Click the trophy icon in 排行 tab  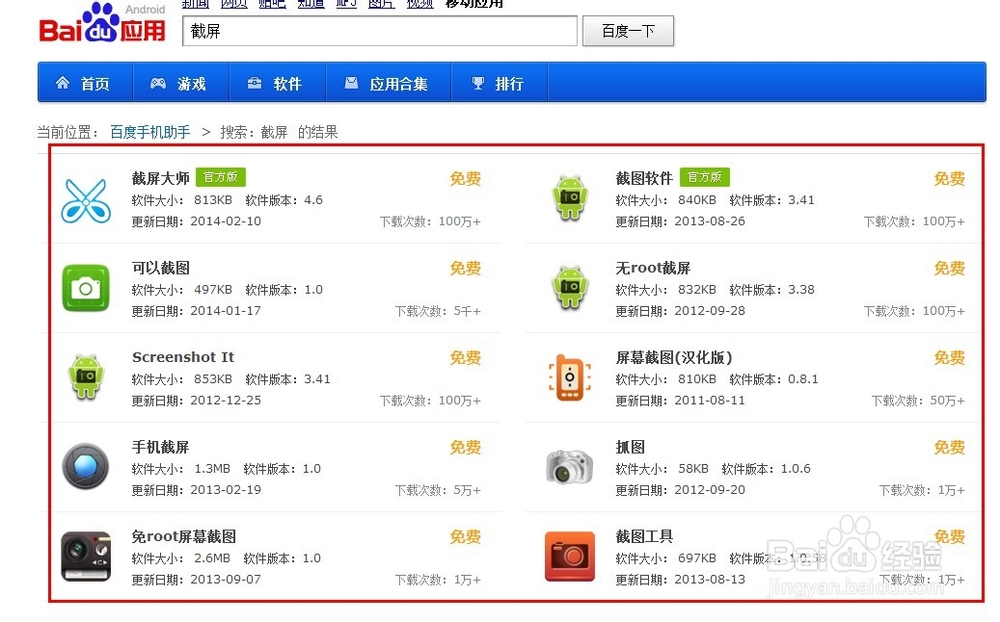coord(478,83)
